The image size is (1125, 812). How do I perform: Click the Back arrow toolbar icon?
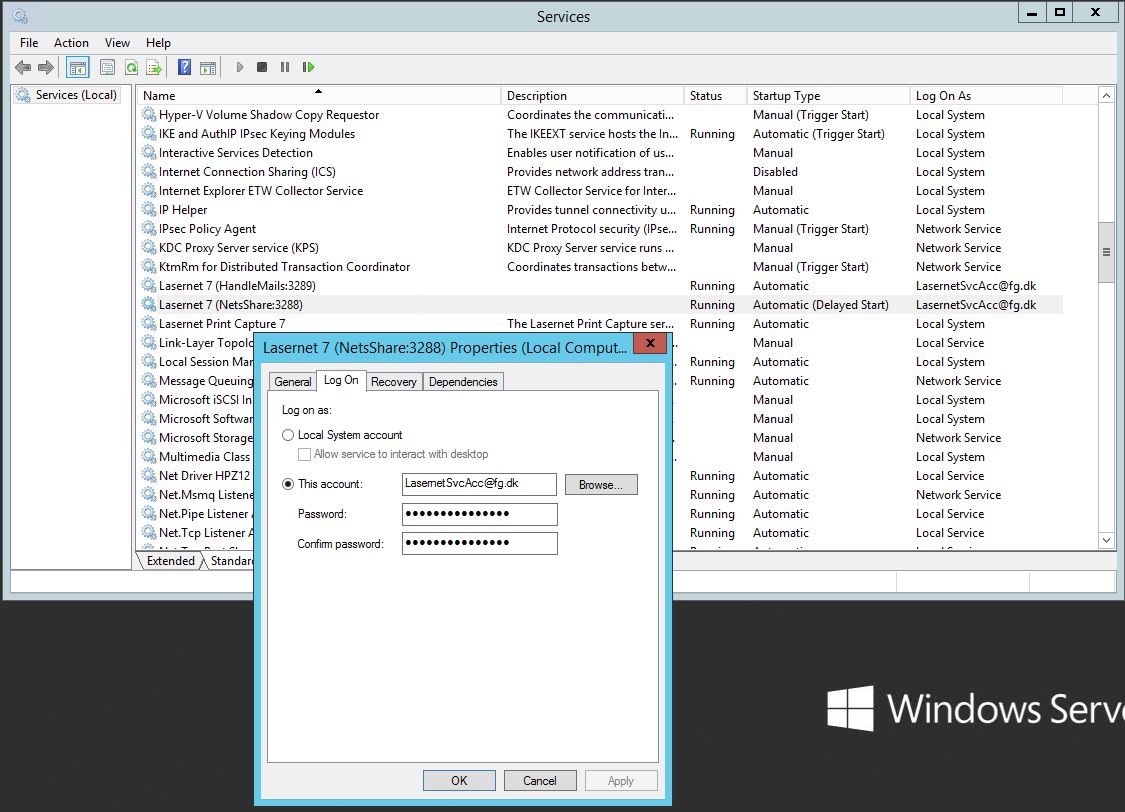pyautogui.click(x=22, y=68)
